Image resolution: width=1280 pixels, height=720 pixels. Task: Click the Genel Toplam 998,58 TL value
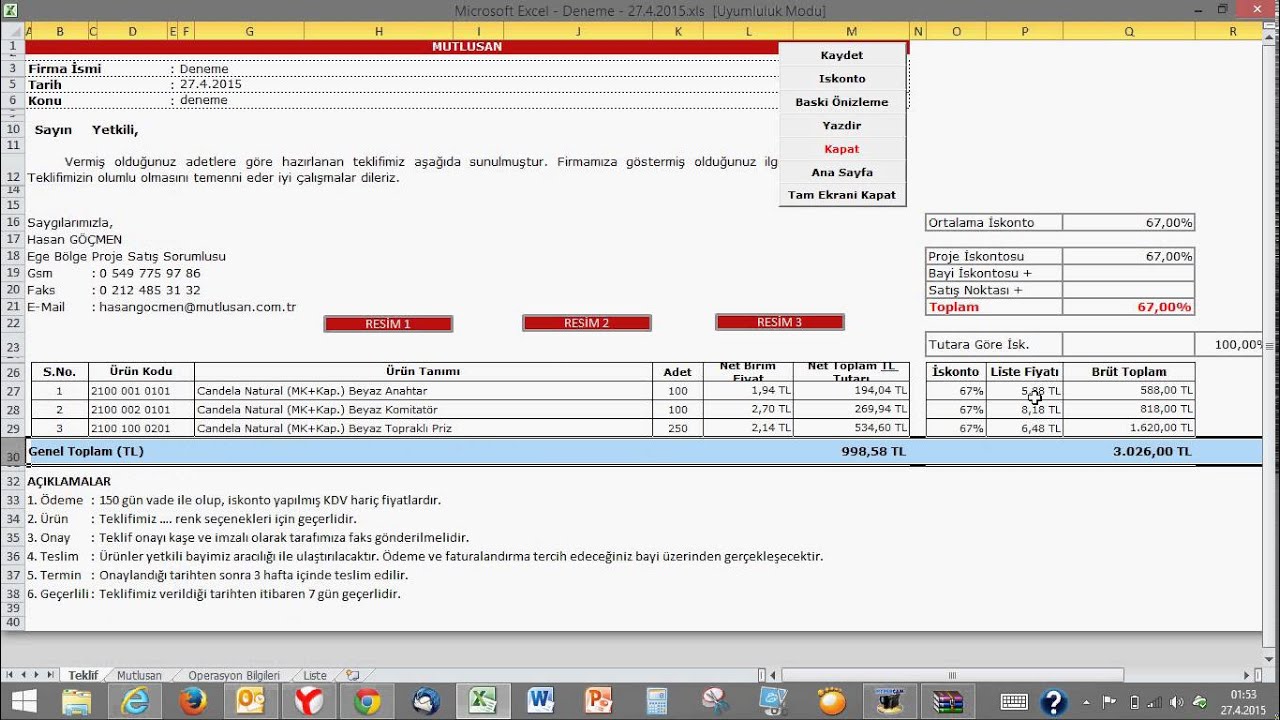[874, 452]
